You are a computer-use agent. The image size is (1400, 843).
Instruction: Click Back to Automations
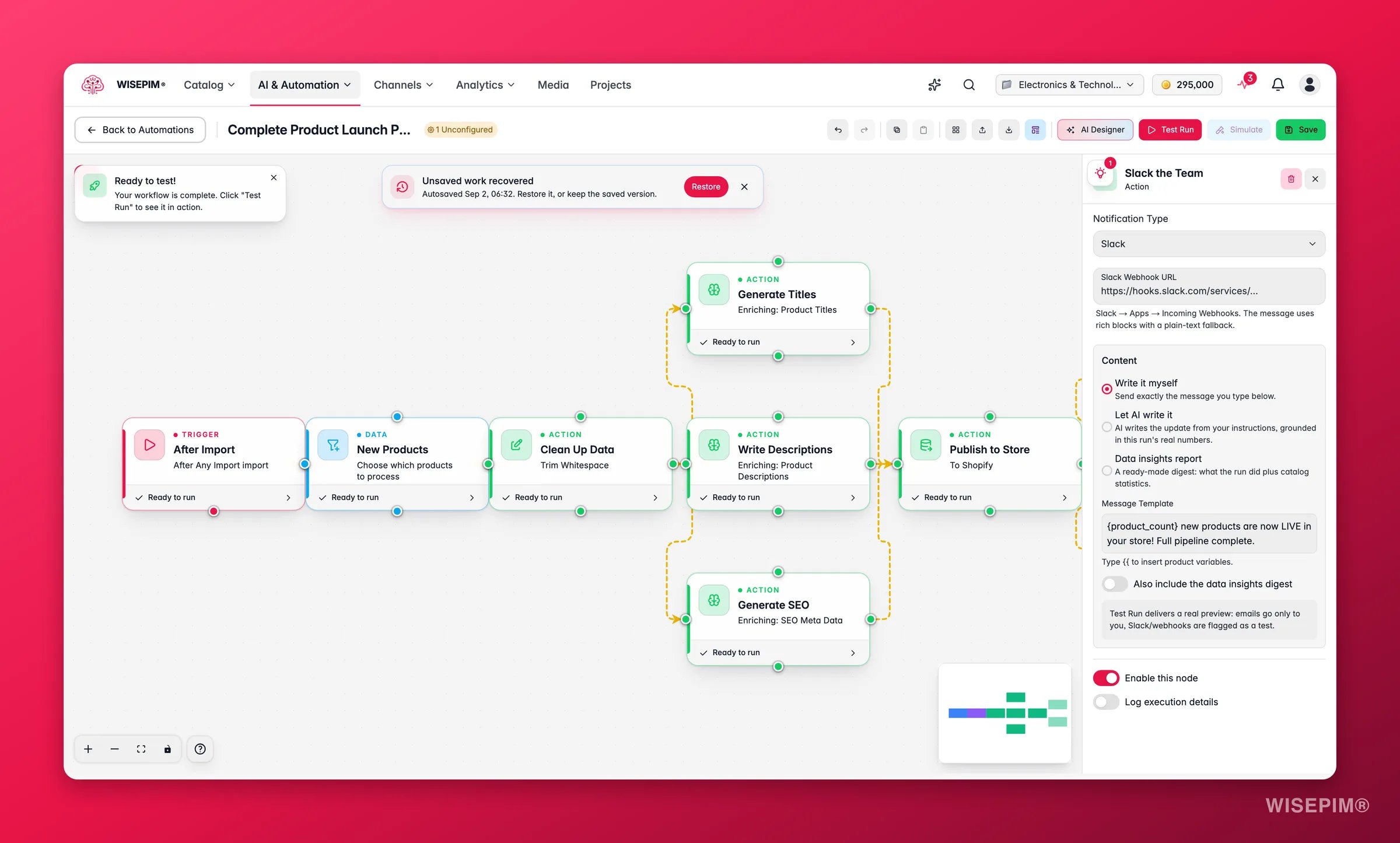click(140, 130)
